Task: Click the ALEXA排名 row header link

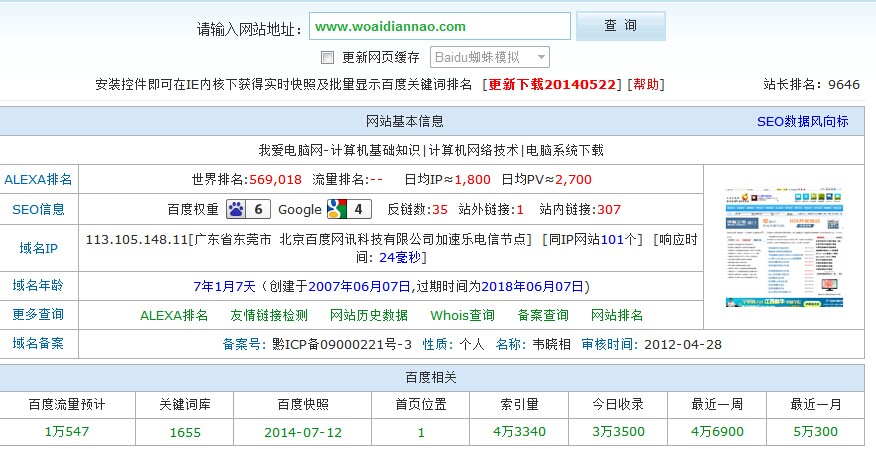Action: (38, 179)
